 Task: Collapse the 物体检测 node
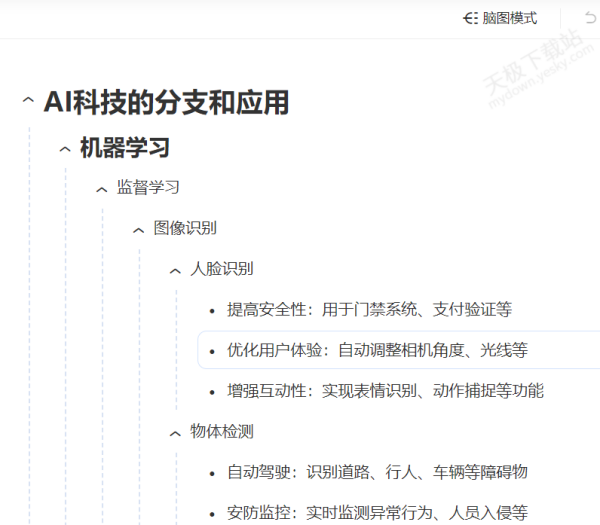click(x=175, y=434)
